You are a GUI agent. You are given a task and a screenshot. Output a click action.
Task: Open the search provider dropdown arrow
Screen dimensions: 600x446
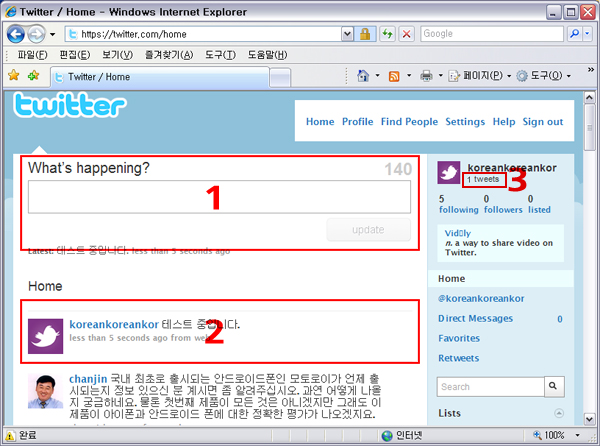(587, 34)
